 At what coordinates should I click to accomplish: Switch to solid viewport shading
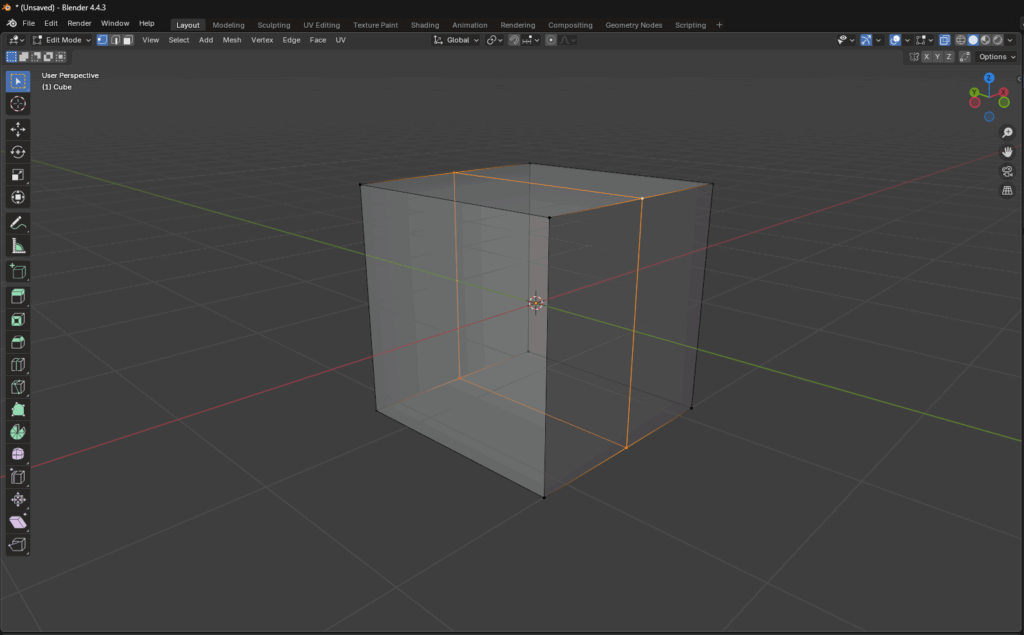(x=973, y=40)
